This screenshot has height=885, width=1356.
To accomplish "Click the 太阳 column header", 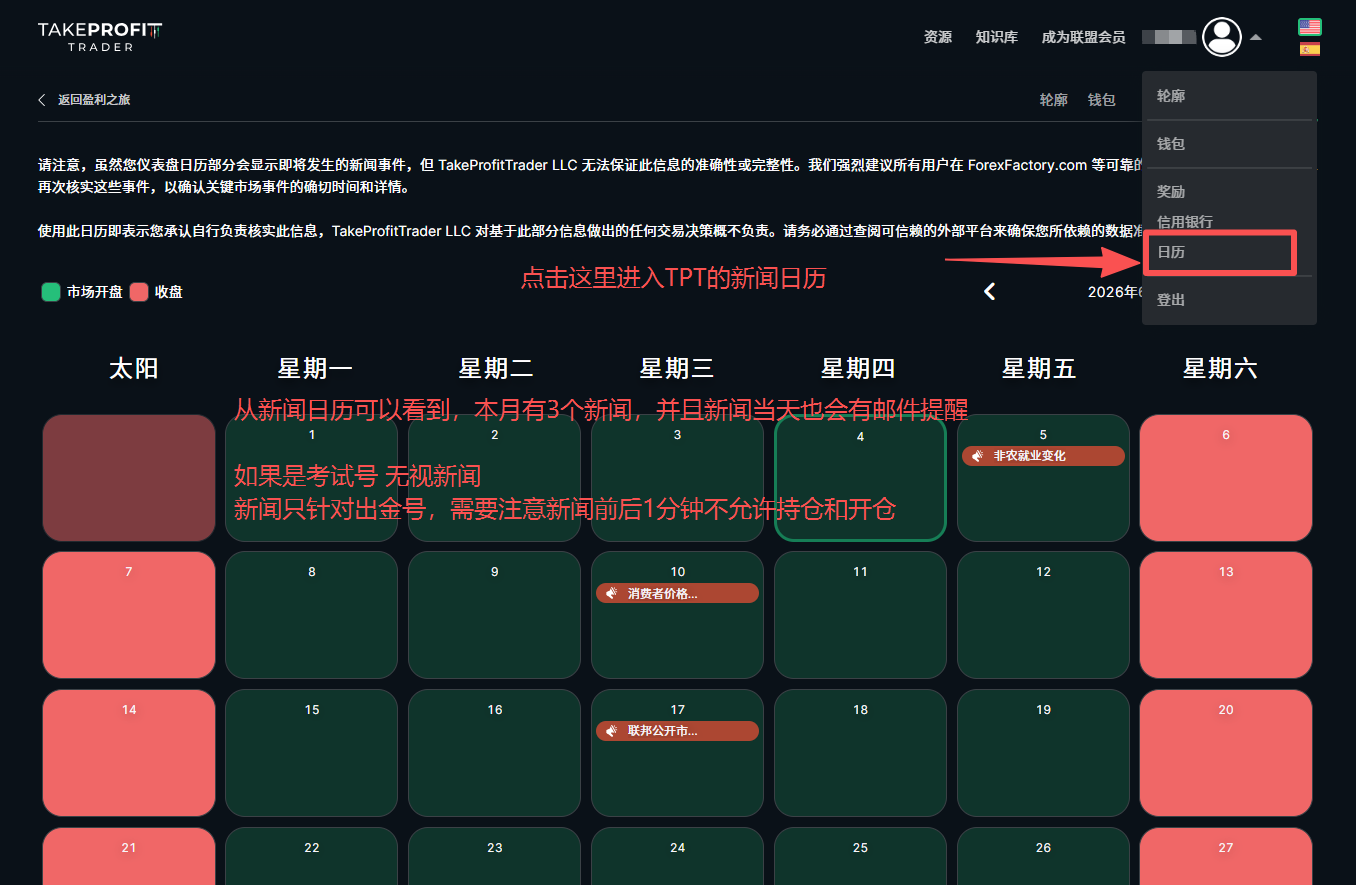I will (x=134, y=369).
